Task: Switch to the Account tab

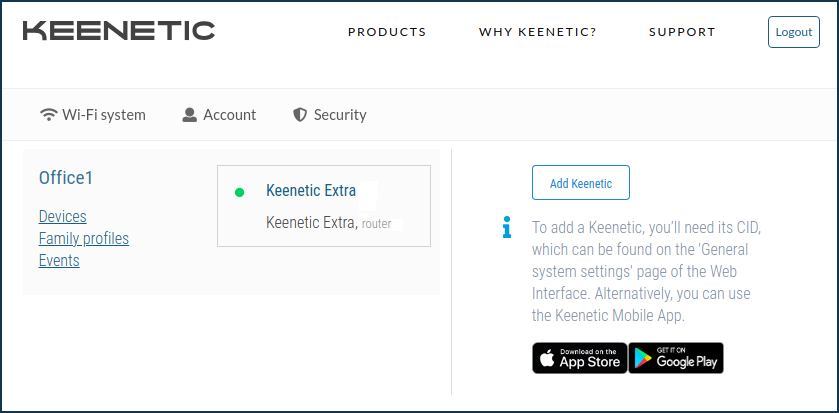Action: coord(219,114)
